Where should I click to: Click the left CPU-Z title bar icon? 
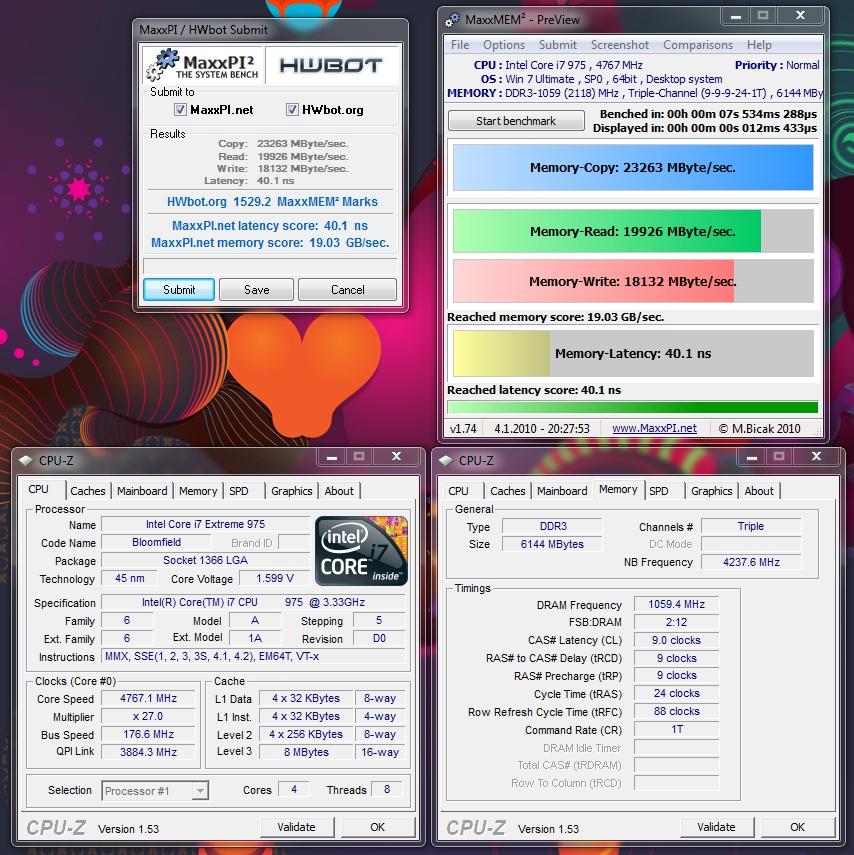pyautogui.click(x=25, y=461)
